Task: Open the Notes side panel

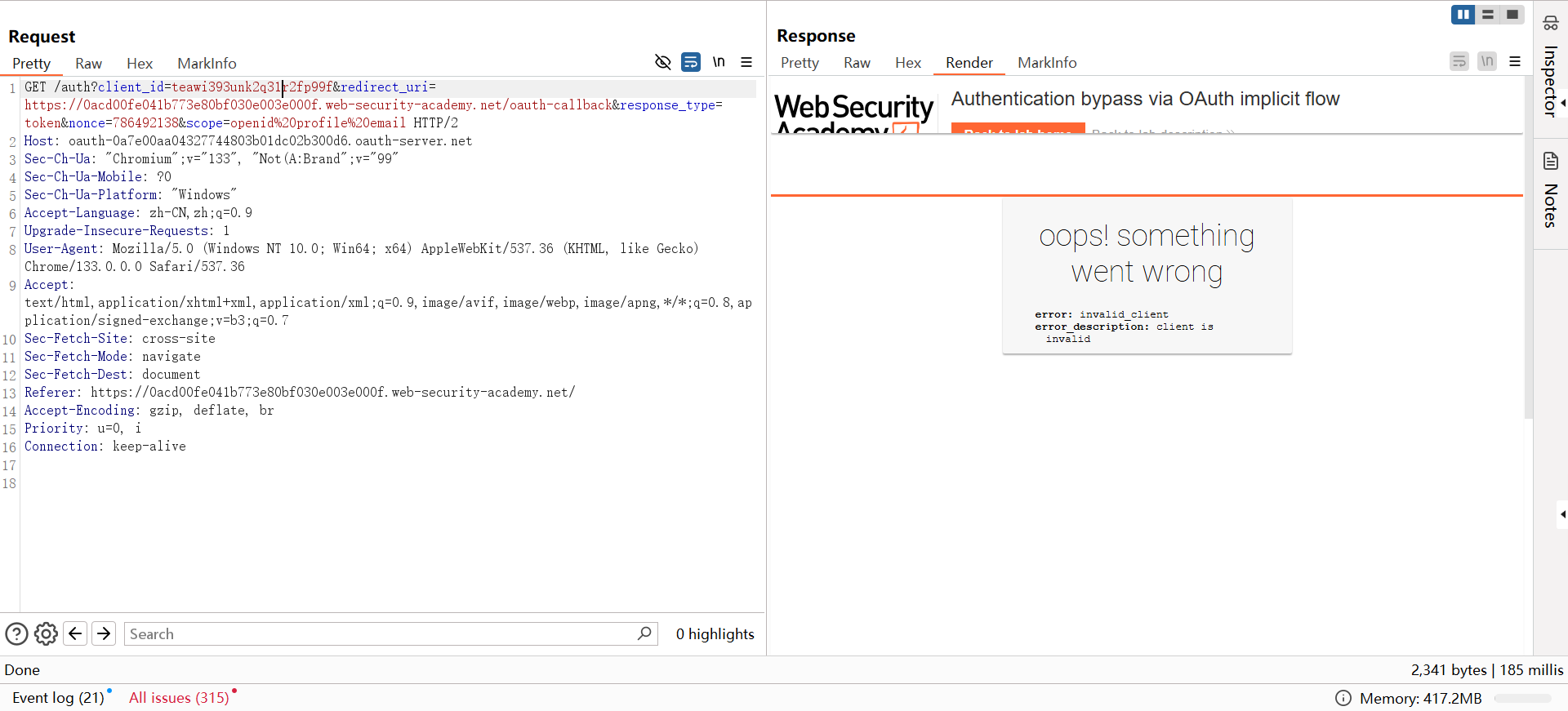Action: click(1550, 192)
